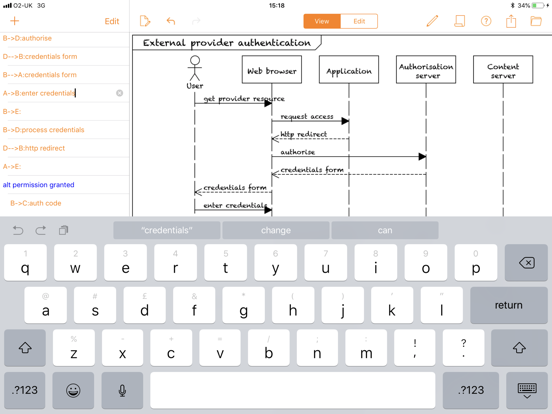Screen dimensions: 552x414
Task: Tap the plus icon to add a line
Action: [x=14, y=21]
